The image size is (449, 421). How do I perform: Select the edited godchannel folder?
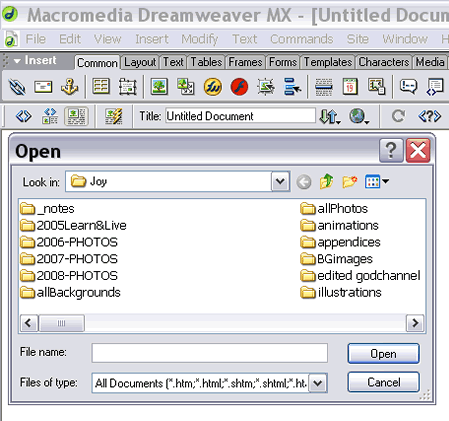coord(360,276)
